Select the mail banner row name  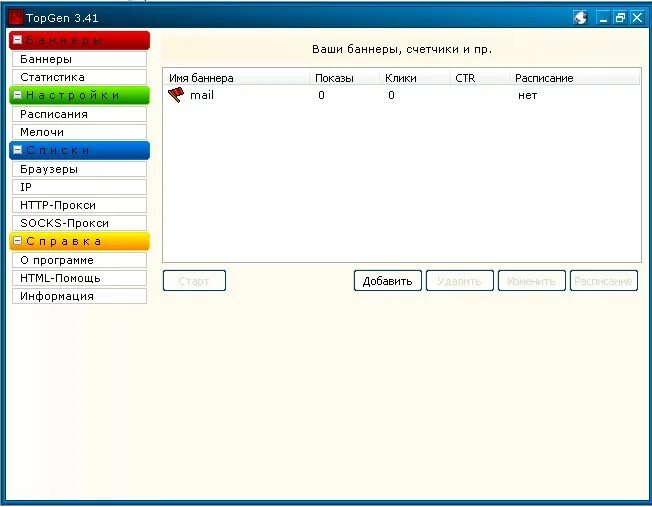pyautogui.click(x=202, y=95)
